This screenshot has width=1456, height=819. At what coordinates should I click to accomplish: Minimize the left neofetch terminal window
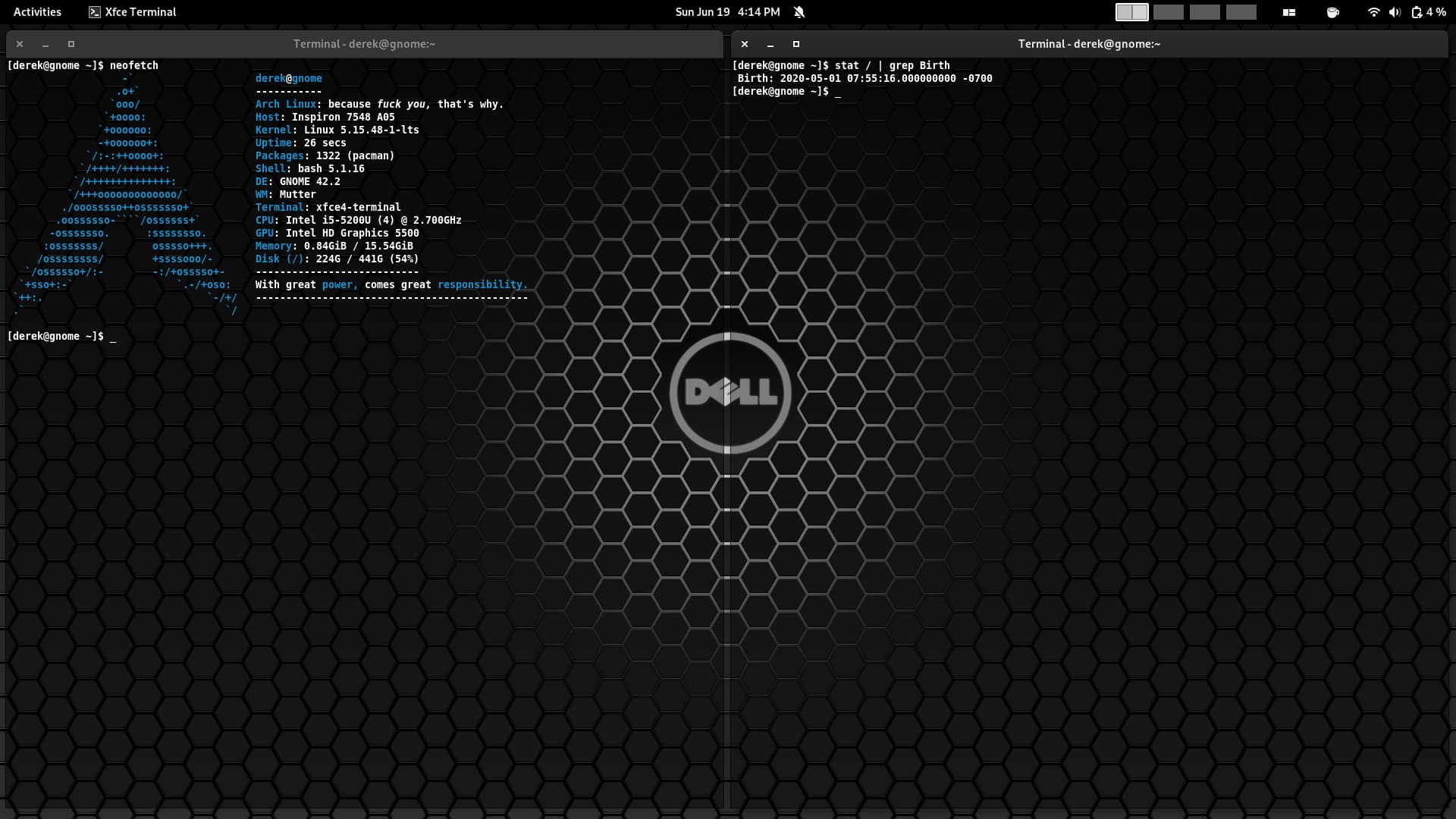[45, 44]
